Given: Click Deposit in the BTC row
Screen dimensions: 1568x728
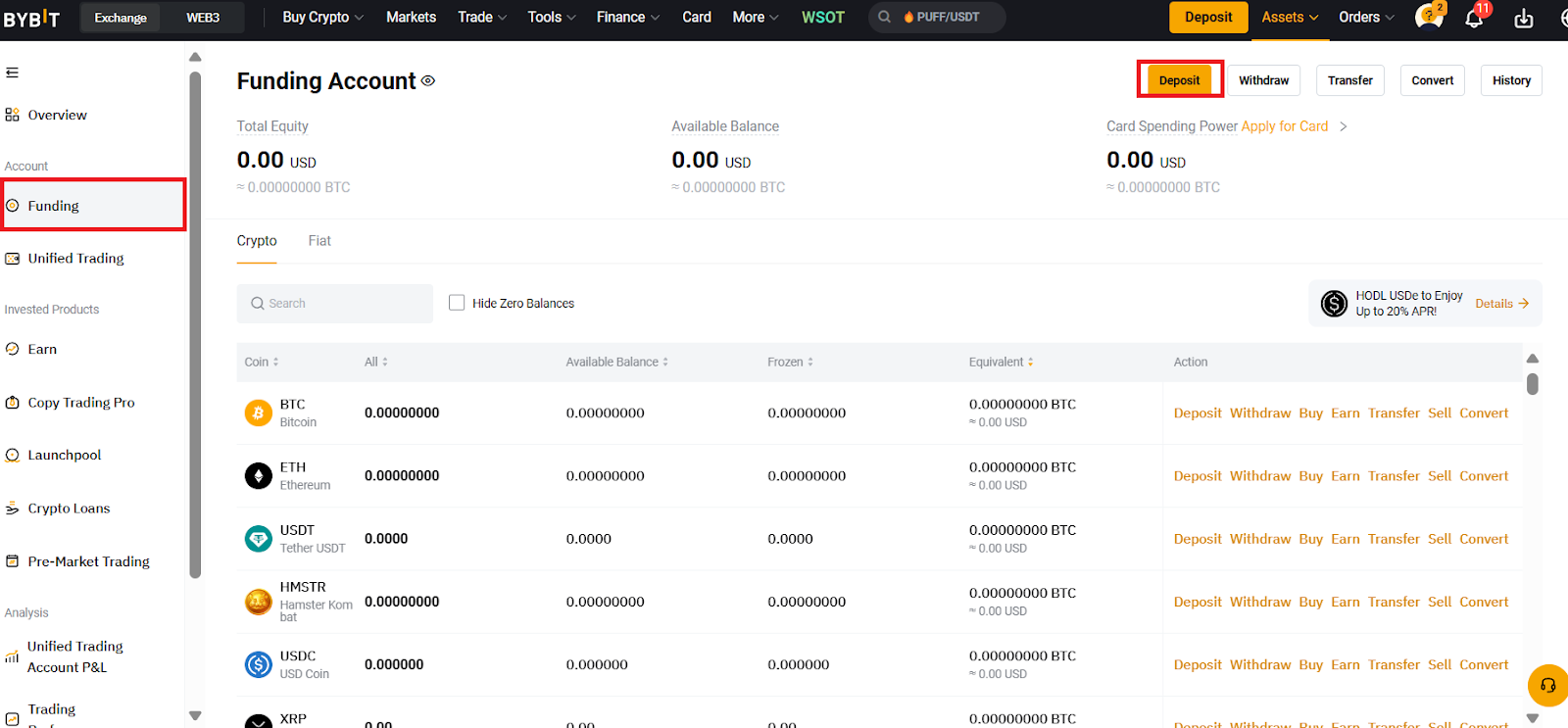Looking at the screenshot, I should (1198, 413).
